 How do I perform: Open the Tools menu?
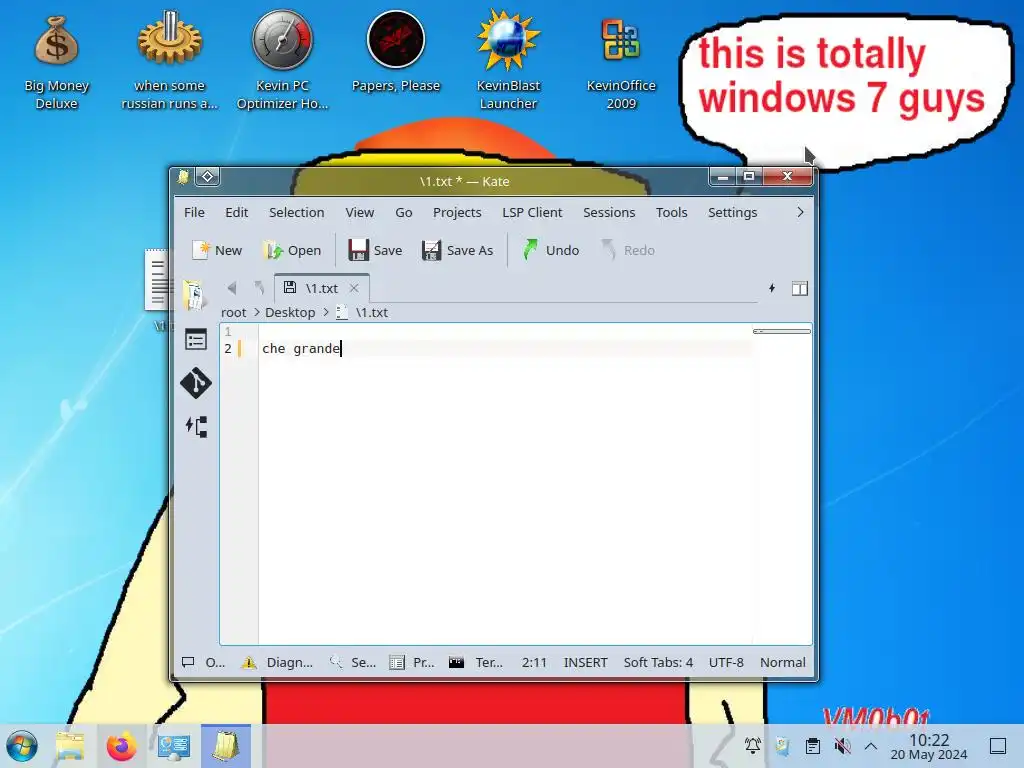pyautogui.click(x=671, y=212)
